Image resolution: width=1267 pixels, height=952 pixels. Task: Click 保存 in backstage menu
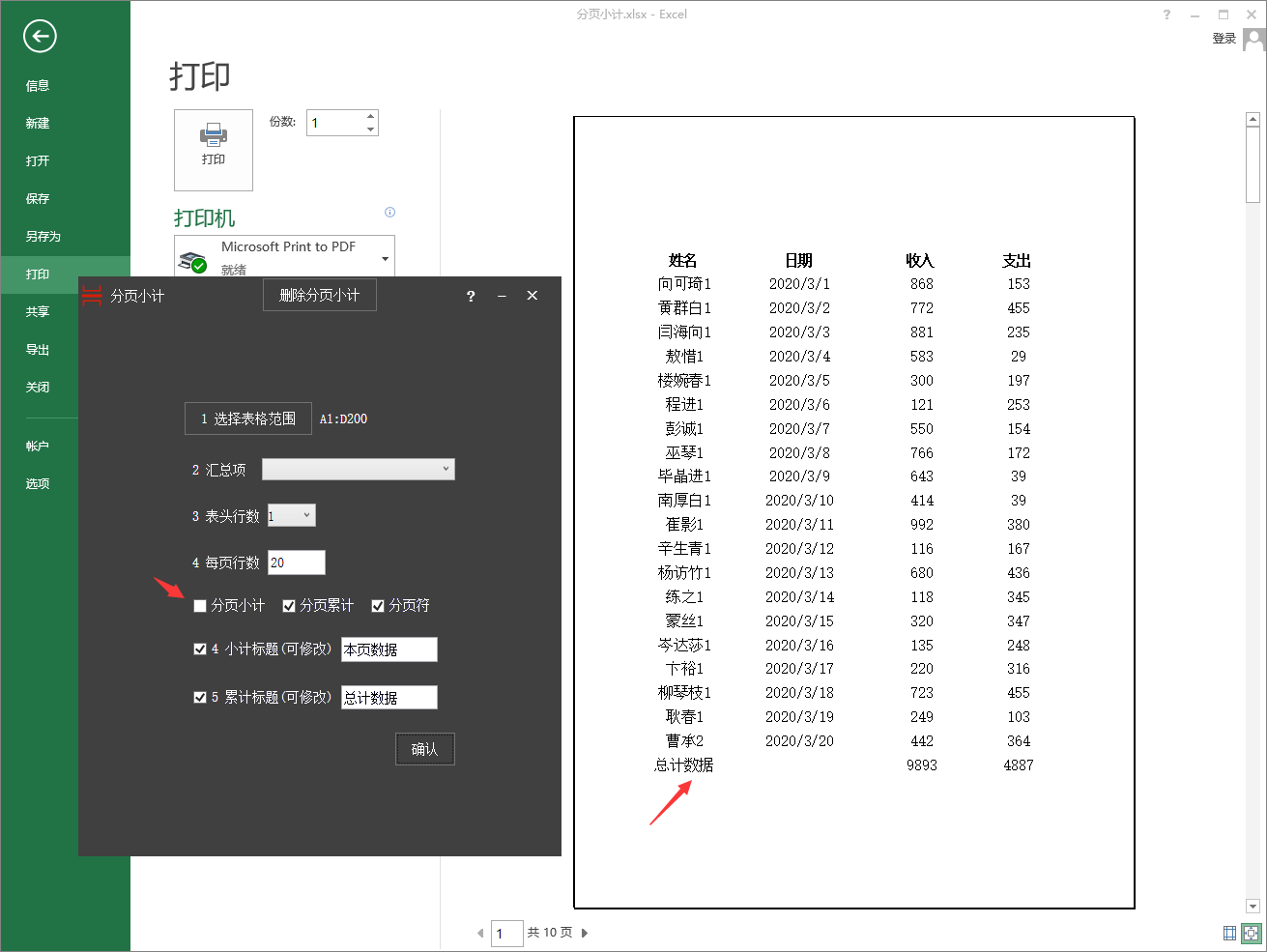point(38,199)
